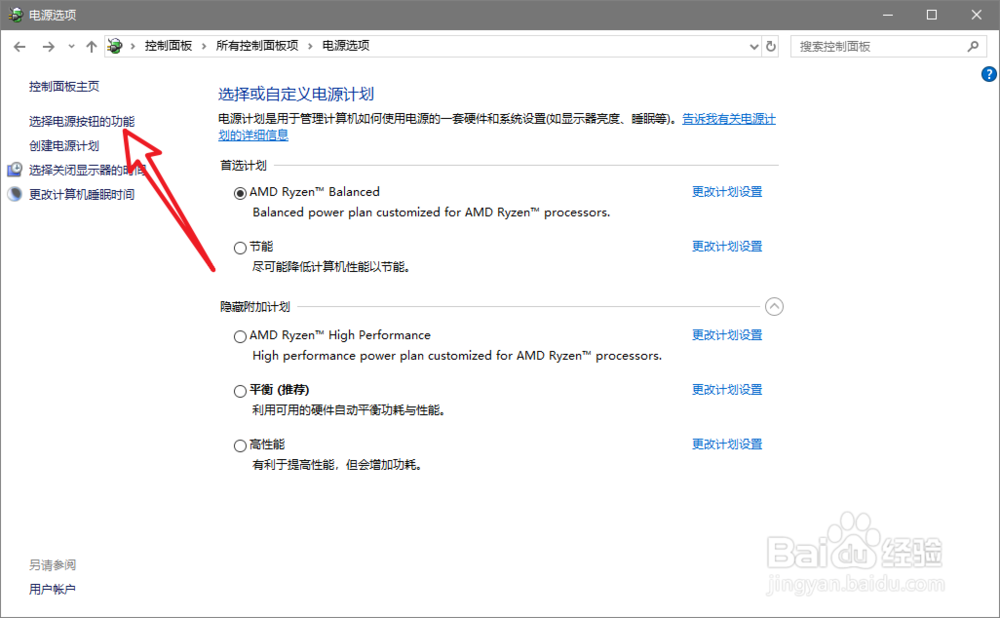Open 控制面板主页 link
The height and width of the screenshot is (618, 1000).
[64, 87]
